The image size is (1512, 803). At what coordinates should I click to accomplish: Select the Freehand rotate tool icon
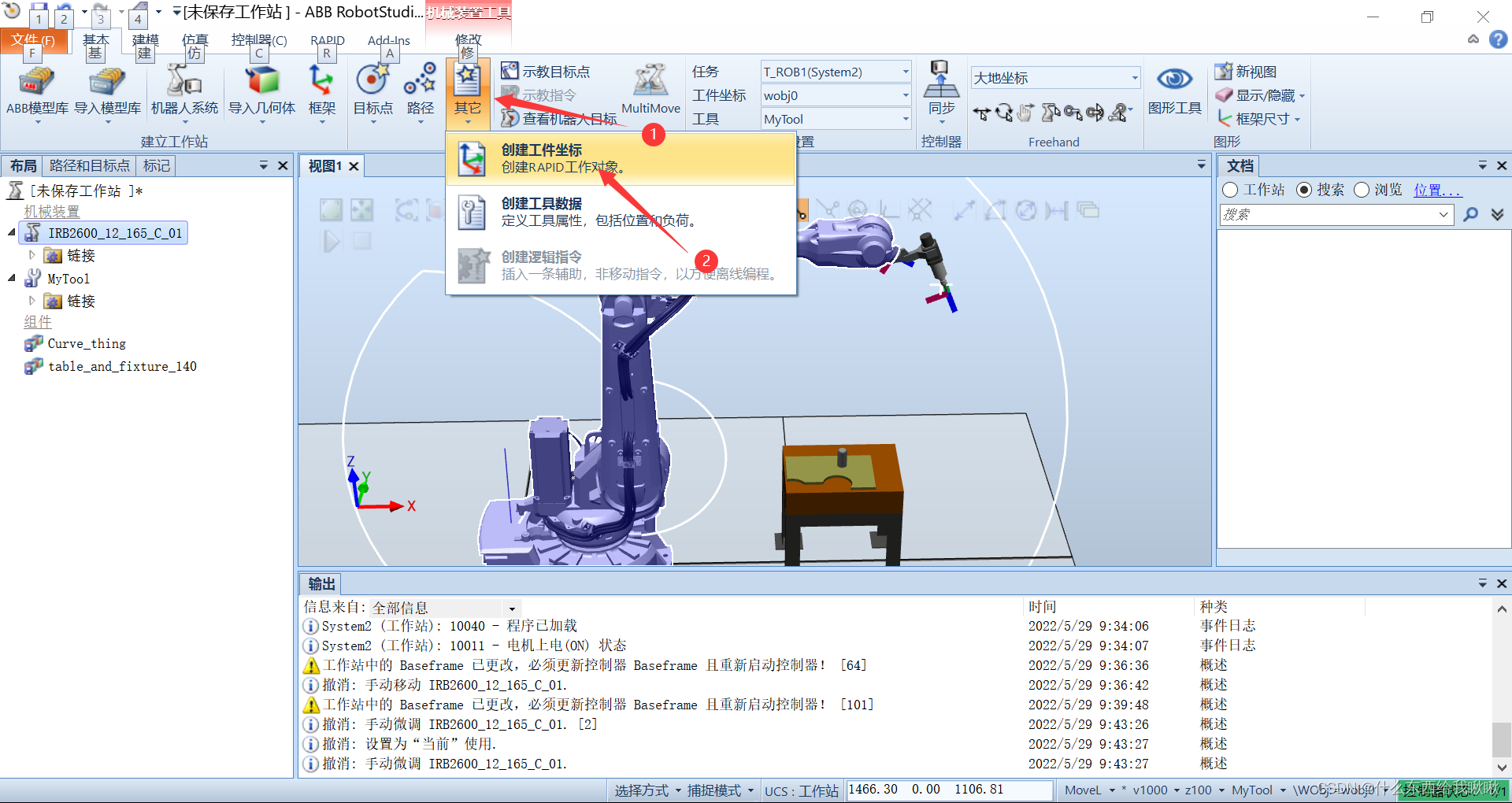coord(1003,113)
